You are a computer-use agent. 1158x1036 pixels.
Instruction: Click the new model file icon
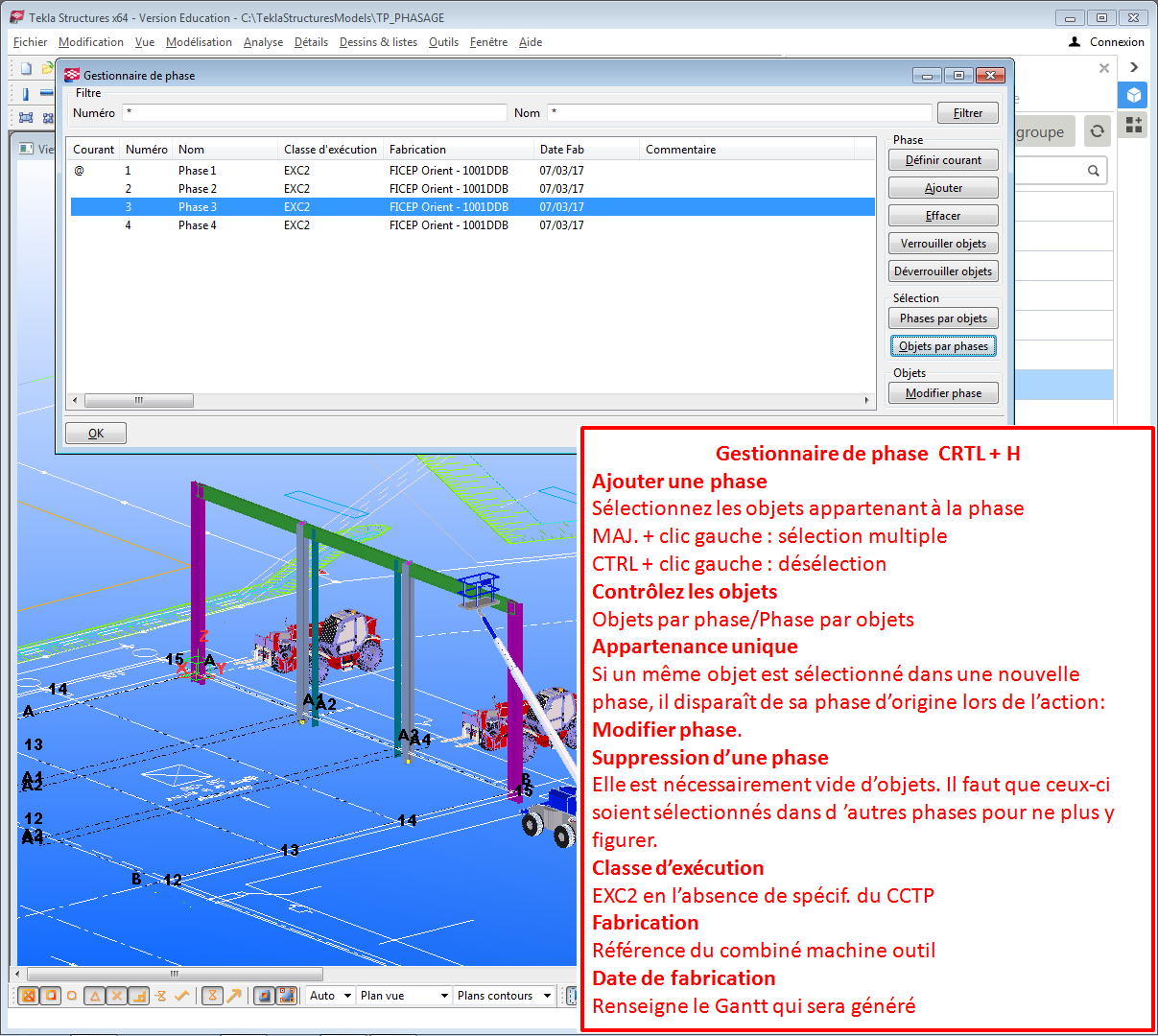[x=27, y=68]
